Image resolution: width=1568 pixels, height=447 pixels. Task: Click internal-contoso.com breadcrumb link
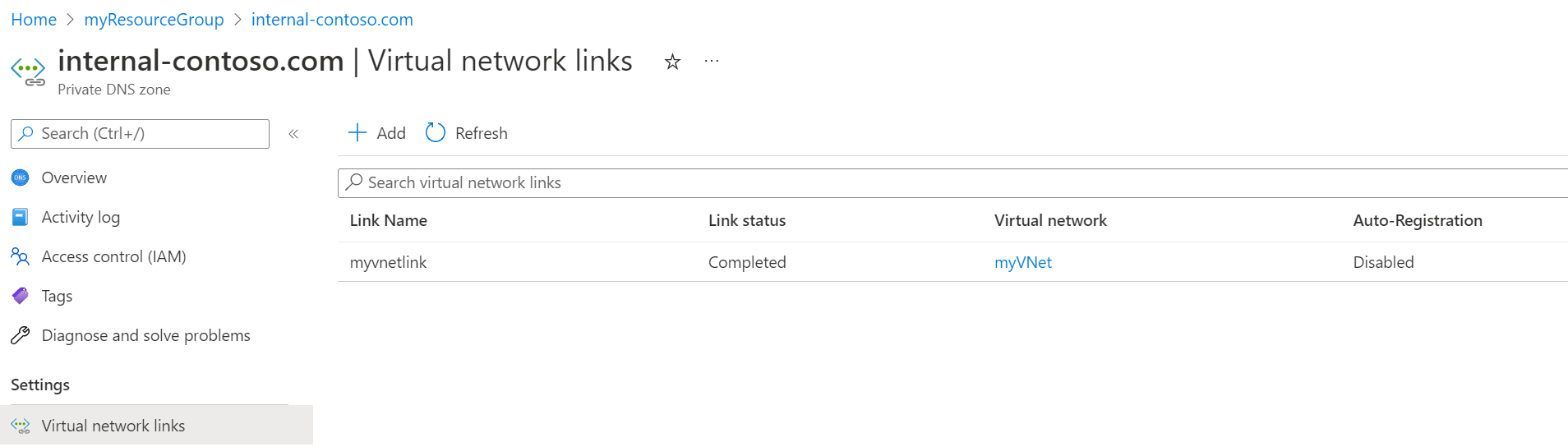tap(332, 20)
